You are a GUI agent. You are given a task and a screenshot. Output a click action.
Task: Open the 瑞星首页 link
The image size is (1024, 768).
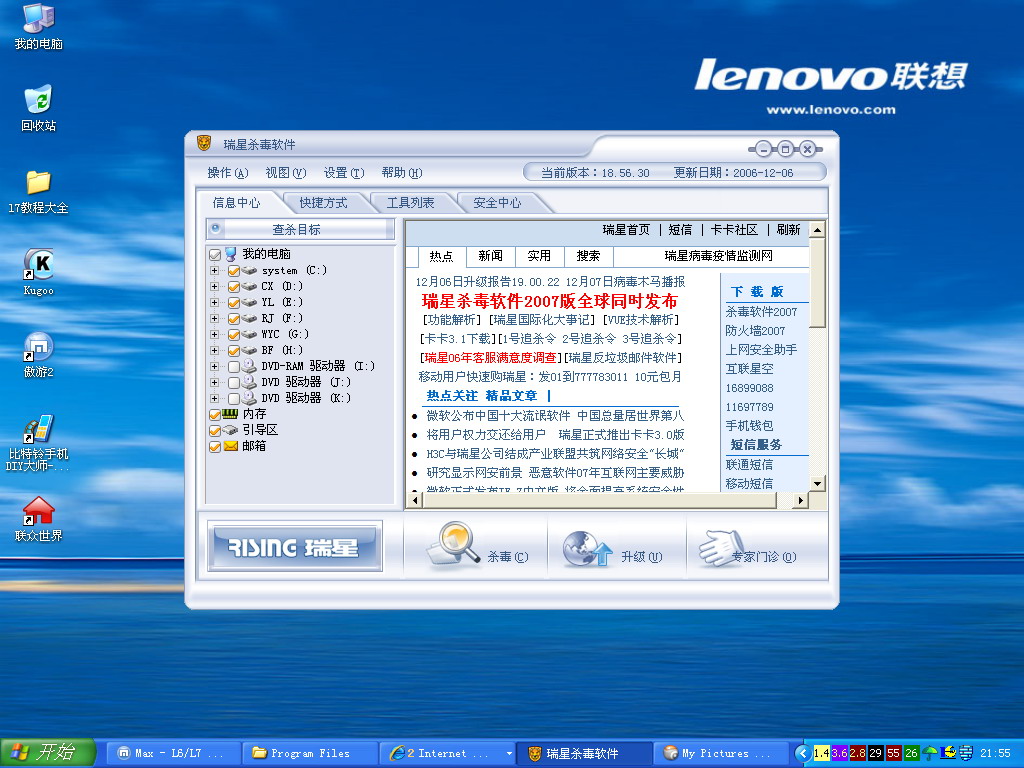click(626, 230)
